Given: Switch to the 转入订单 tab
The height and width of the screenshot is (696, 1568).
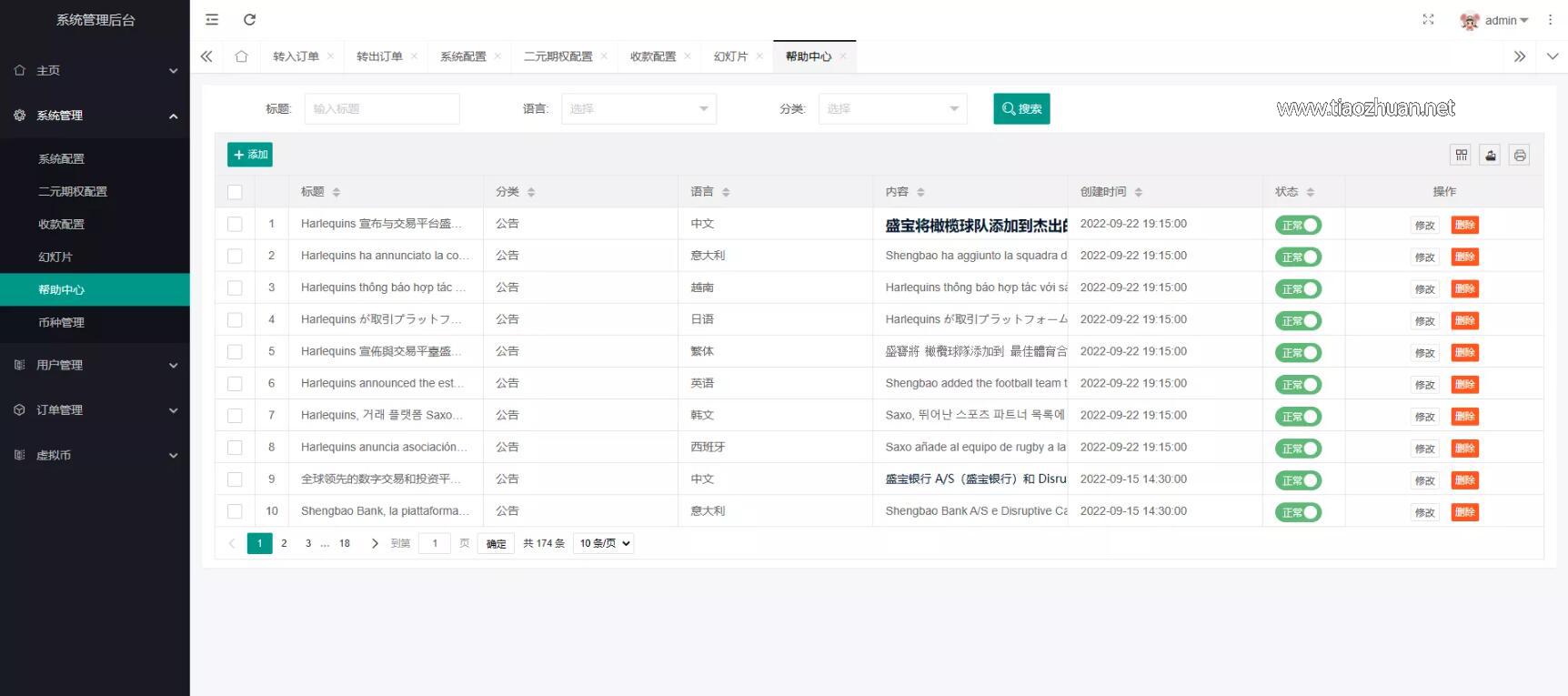Looking at the screenshot, I should tap(296, 56).
